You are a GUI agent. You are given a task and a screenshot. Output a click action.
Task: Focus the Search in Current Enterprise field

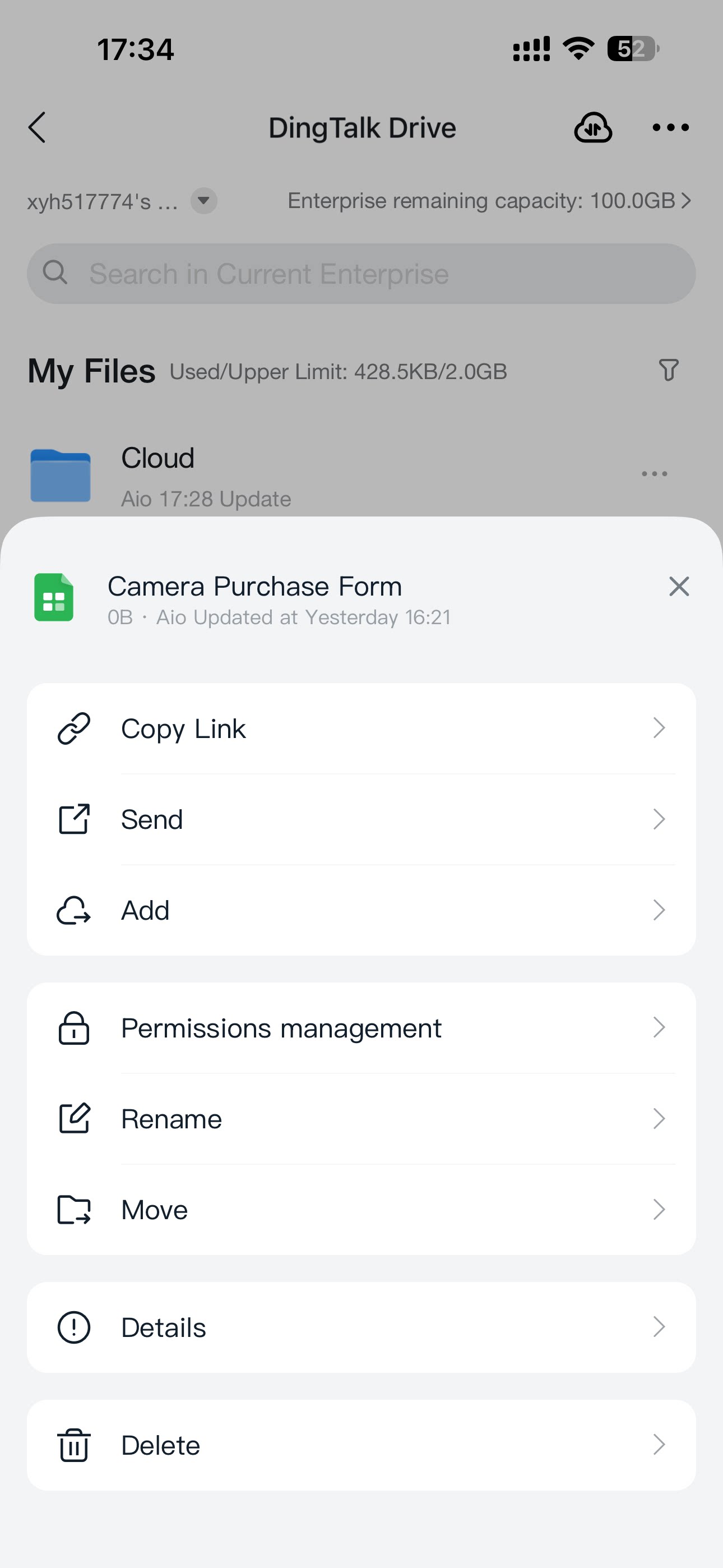[361, 274]
